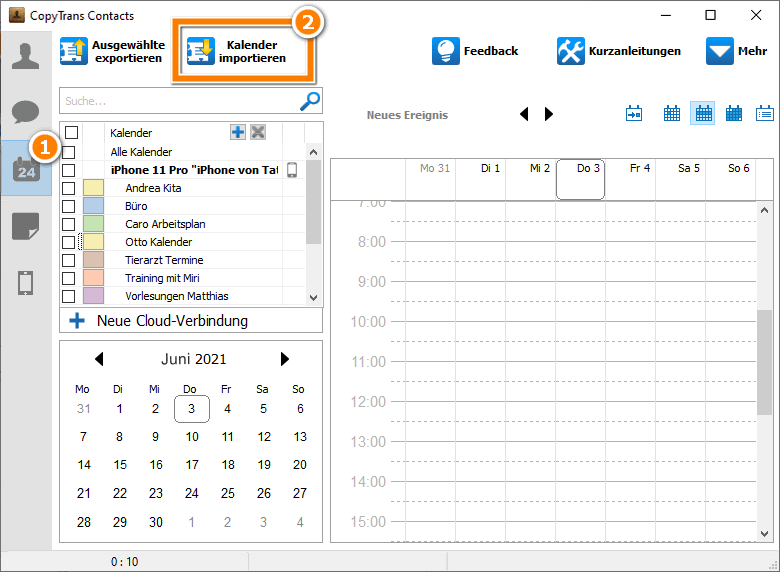Select the Tierarzt Termine calendar row
Screen dimensions: 780x572
point(183,260)
